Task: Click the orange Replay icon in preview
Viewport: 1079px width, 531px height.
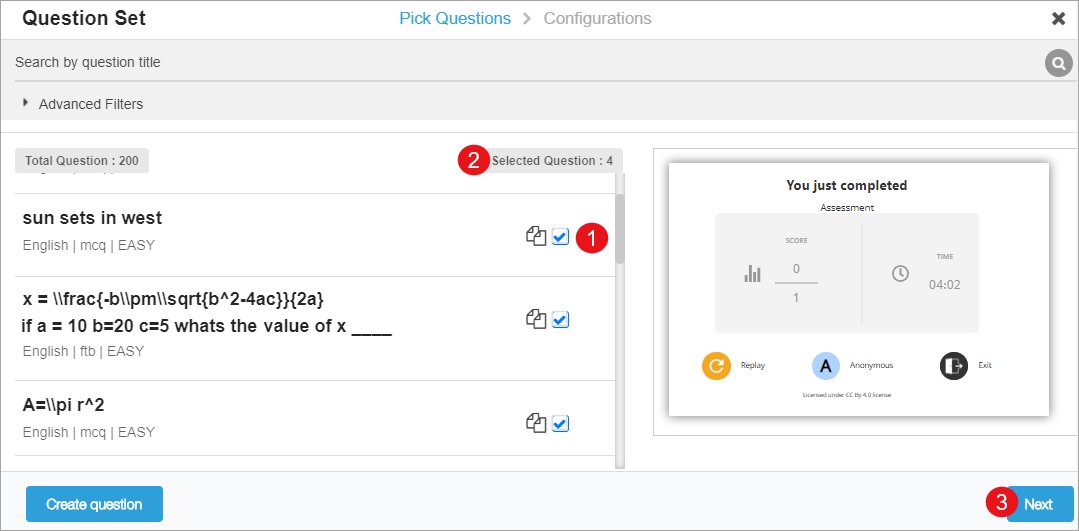Action: pos(717,366)
